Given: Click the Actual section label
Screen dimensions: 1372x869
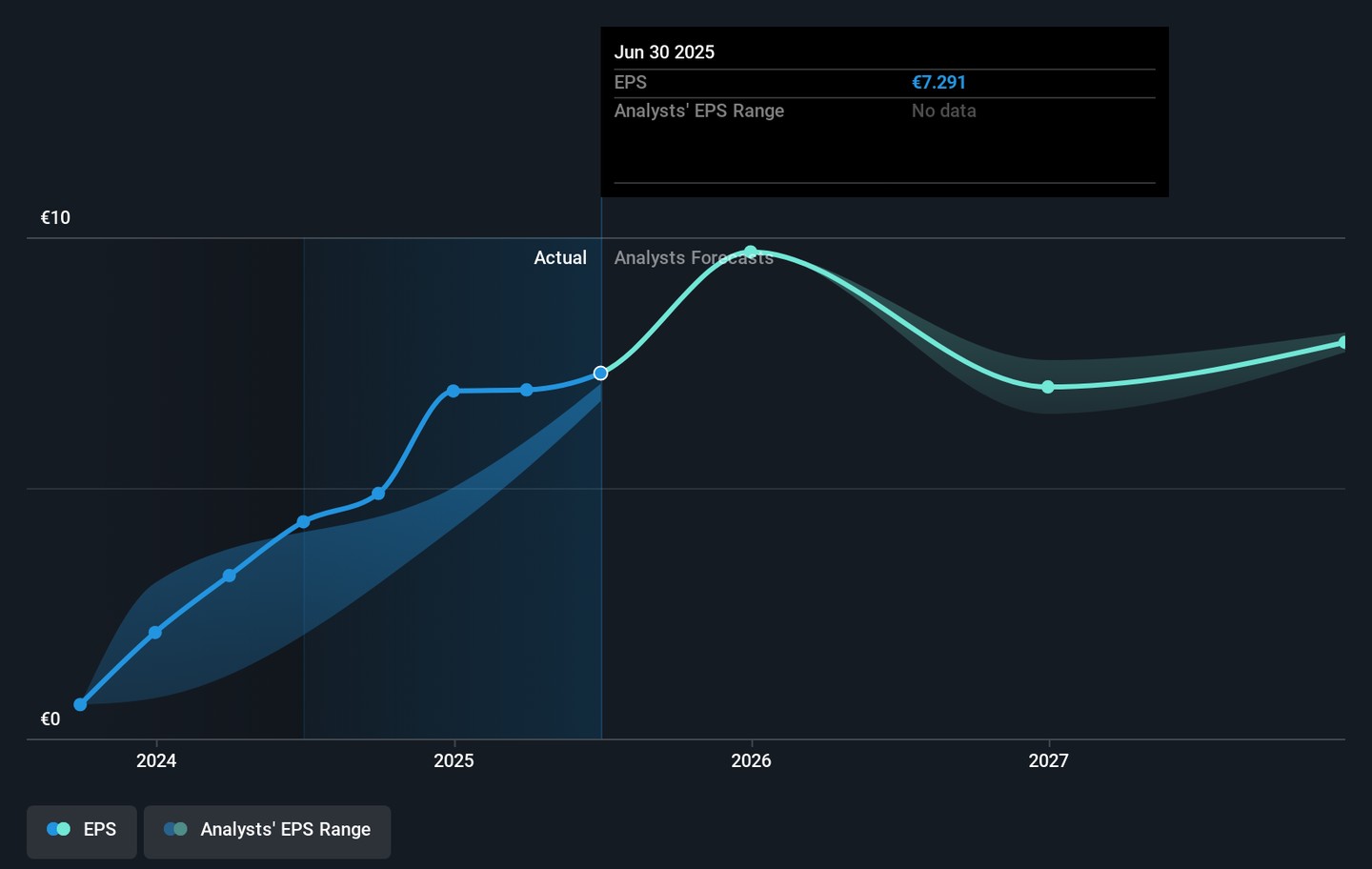Looking at the screenshot, I should click(x=560, y=258).
